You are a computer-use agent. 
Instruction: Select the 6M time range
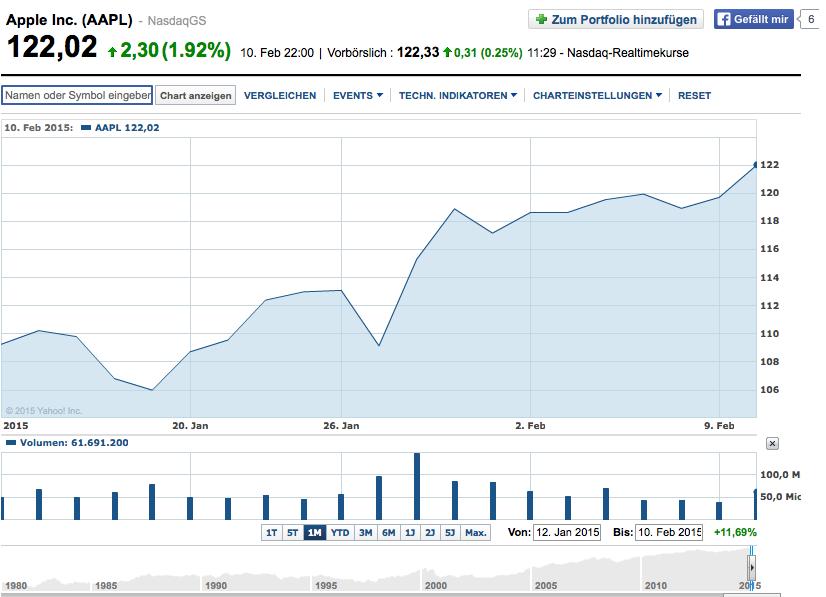click(389, 533)
